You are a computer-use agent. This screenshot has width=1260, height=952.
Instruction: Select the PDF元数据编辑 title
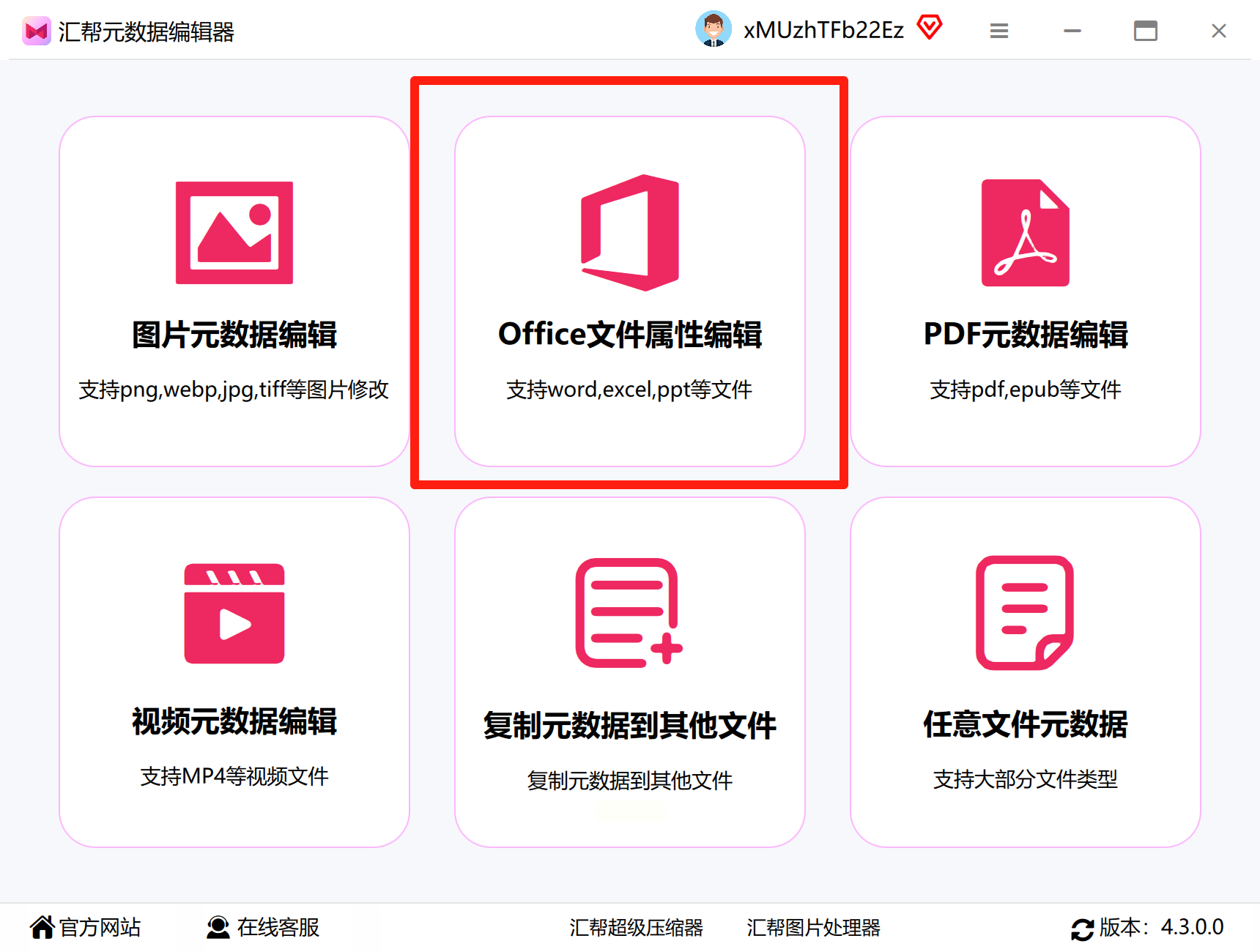pos(1026,335)
